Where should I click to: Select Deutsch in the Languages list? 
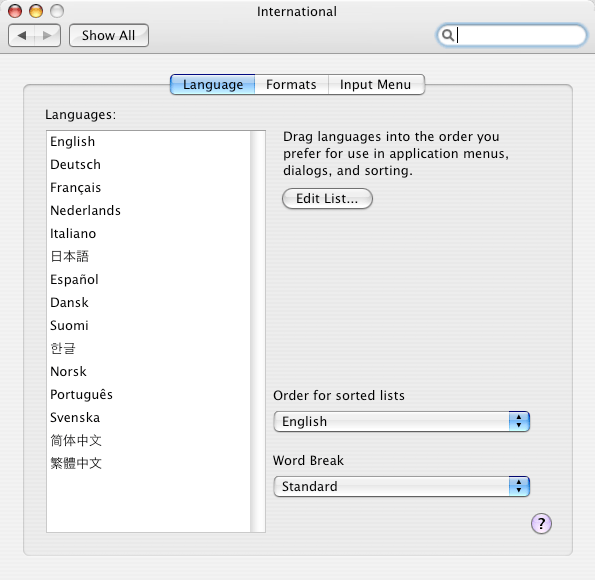pyautogui.click(x=148, y=165)
